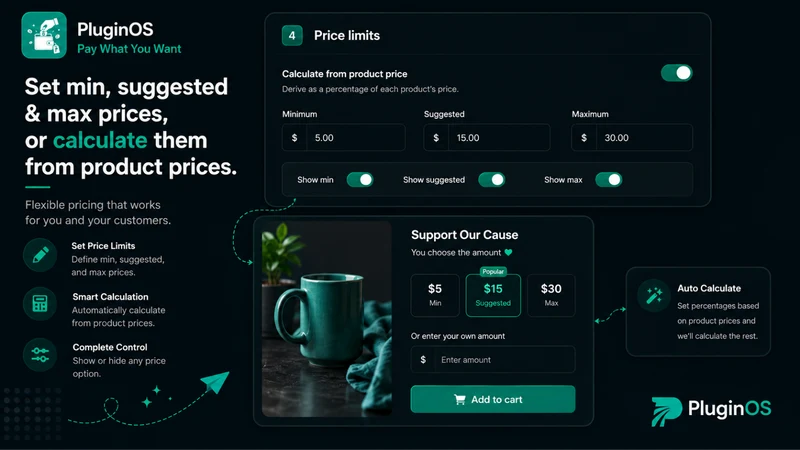Toggle the Show min switch
800x450 pixels.
[x=360, y=180]
